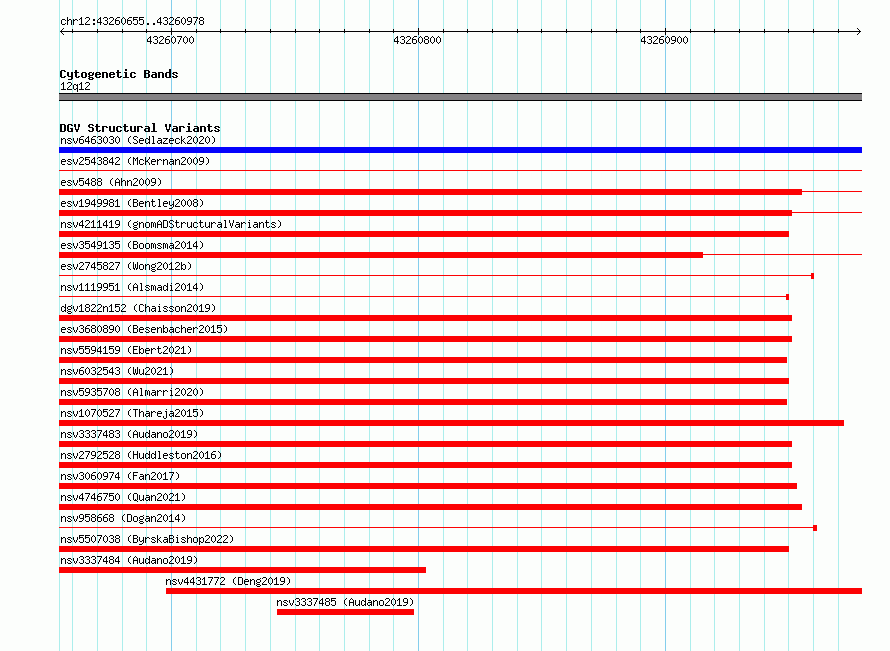Click the nsv3060974 (Fan2017) label
The image size is (890, 651).
tap(120, 476)
